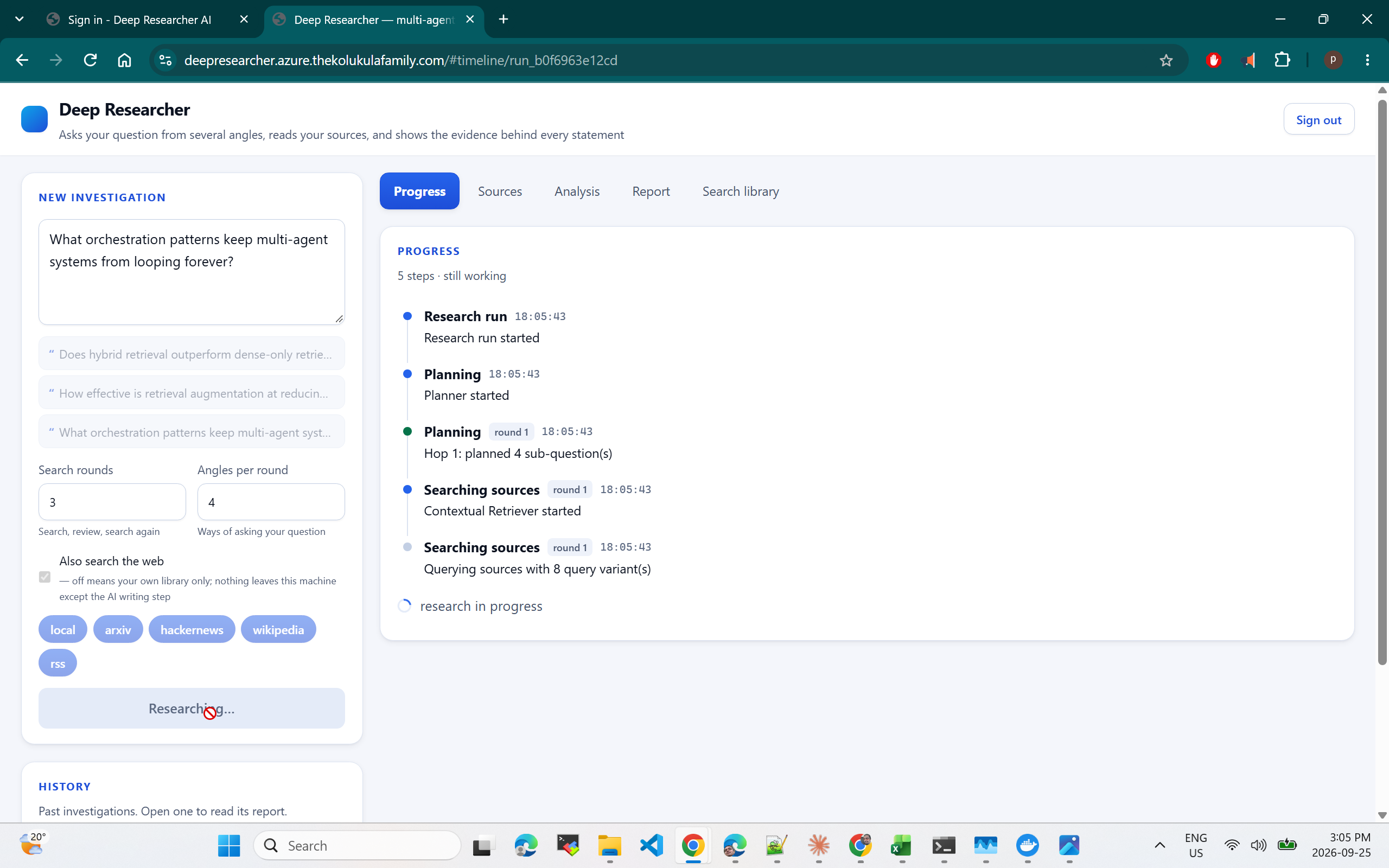Toggle the hackernews source chip
1389x868 pixels.
pyautogui.click(x=192, y=629)
